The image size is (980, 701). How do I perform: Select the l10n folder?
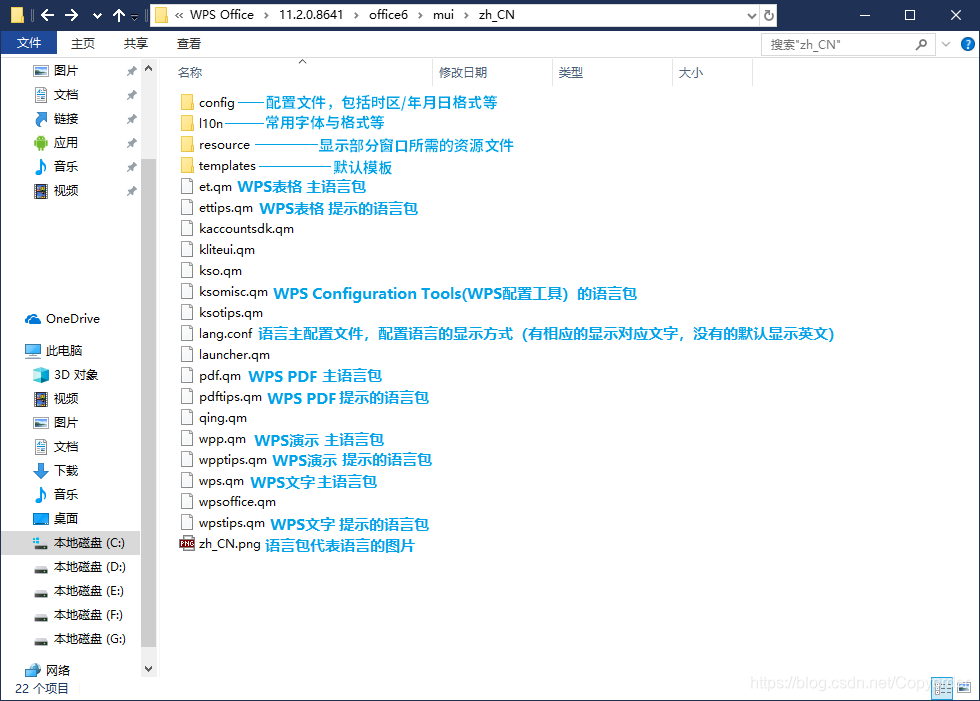[211, 124]
